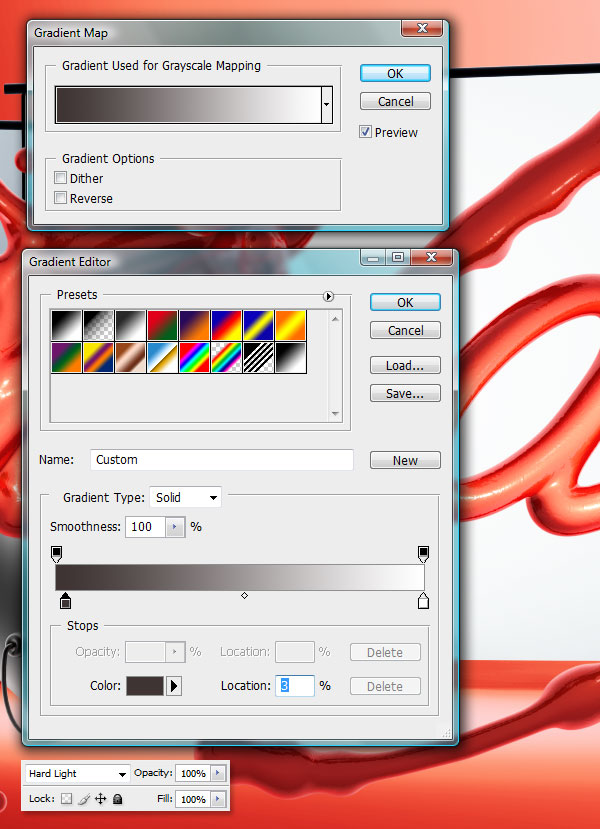Select the orange-yellow-orange gradient preset
600x829 pixels.
coord(291,325)
